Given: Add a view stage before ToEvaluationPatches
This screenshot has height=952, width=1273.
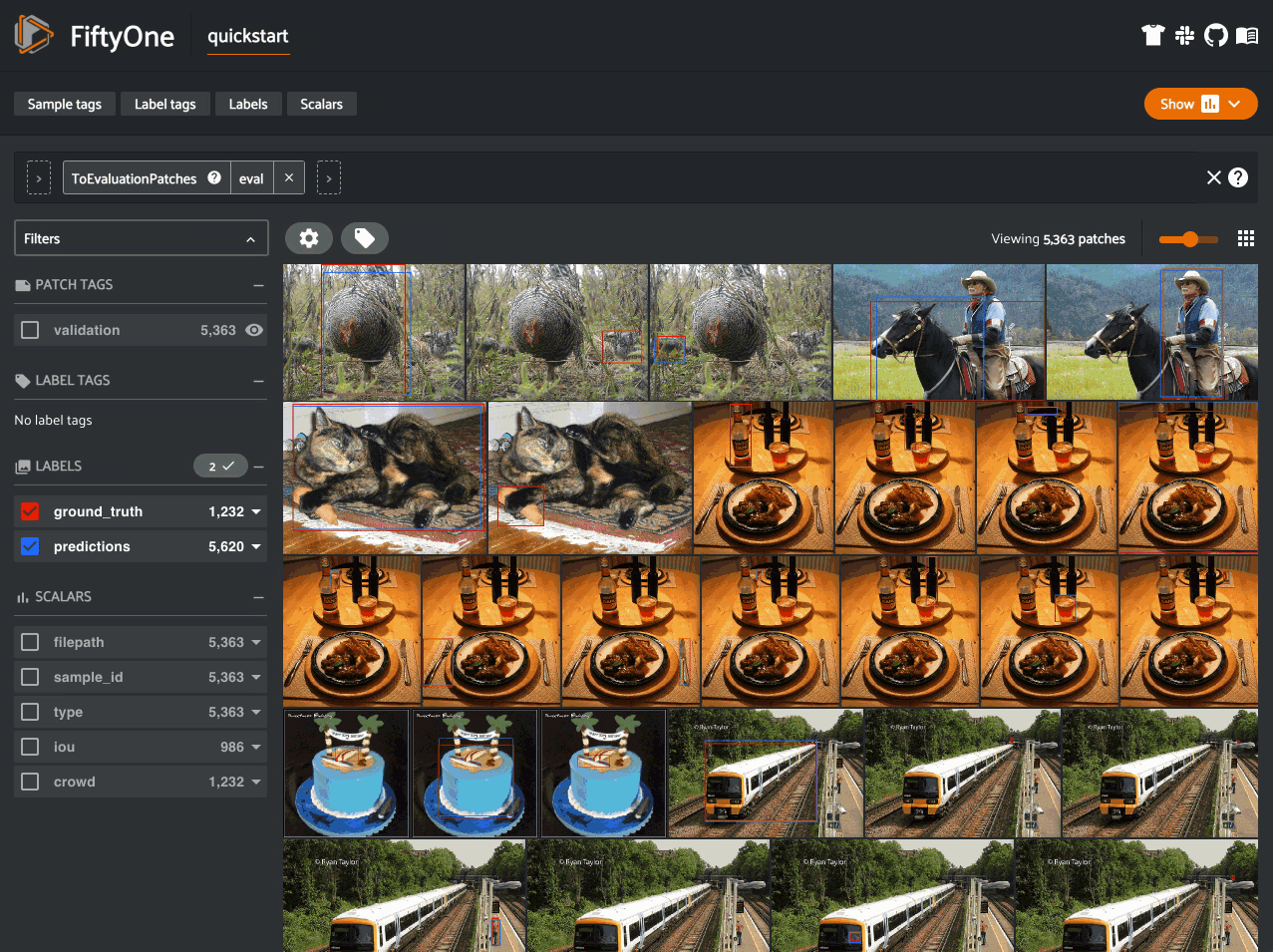Looking at the screenshot, I should (38, 177).
